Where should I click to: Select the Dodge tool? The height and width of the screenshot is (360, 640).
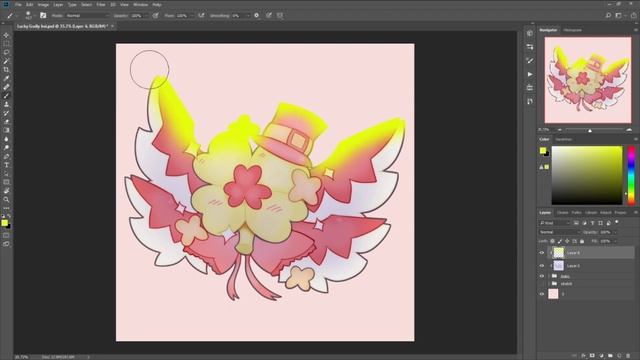pos(6,147)
